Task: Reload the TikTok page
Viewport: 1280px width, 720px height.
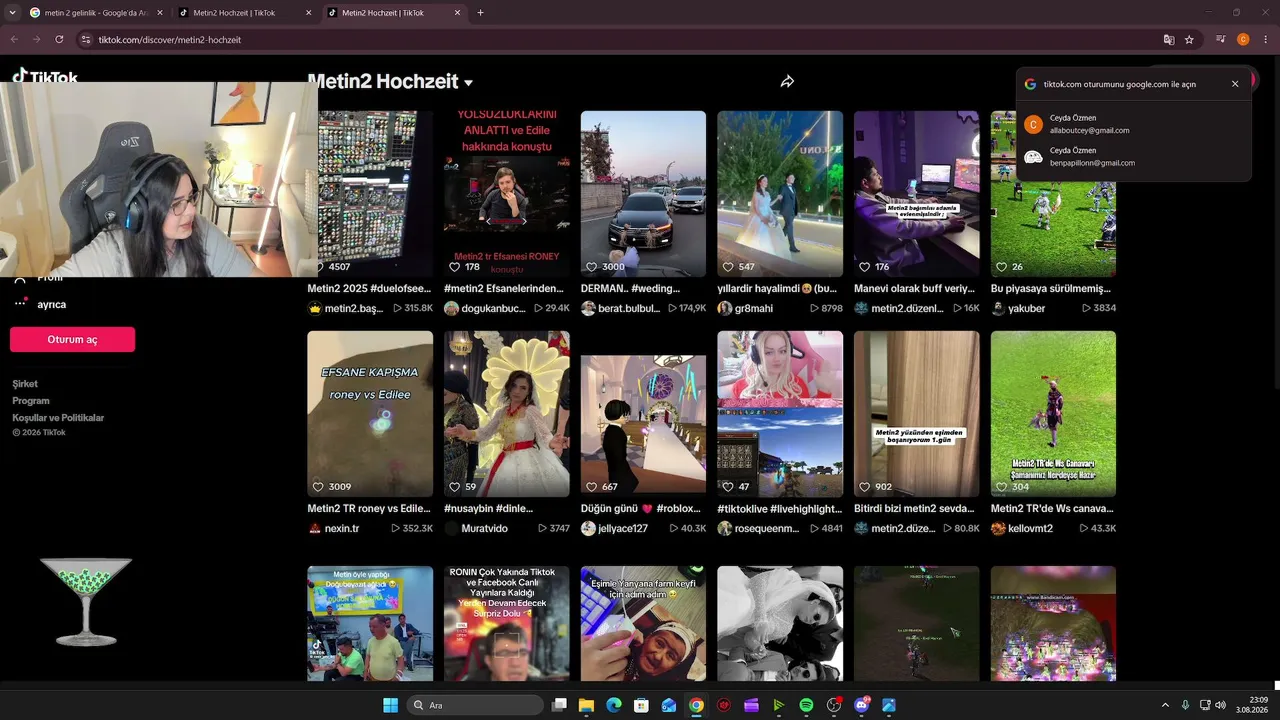Action: 59,40
